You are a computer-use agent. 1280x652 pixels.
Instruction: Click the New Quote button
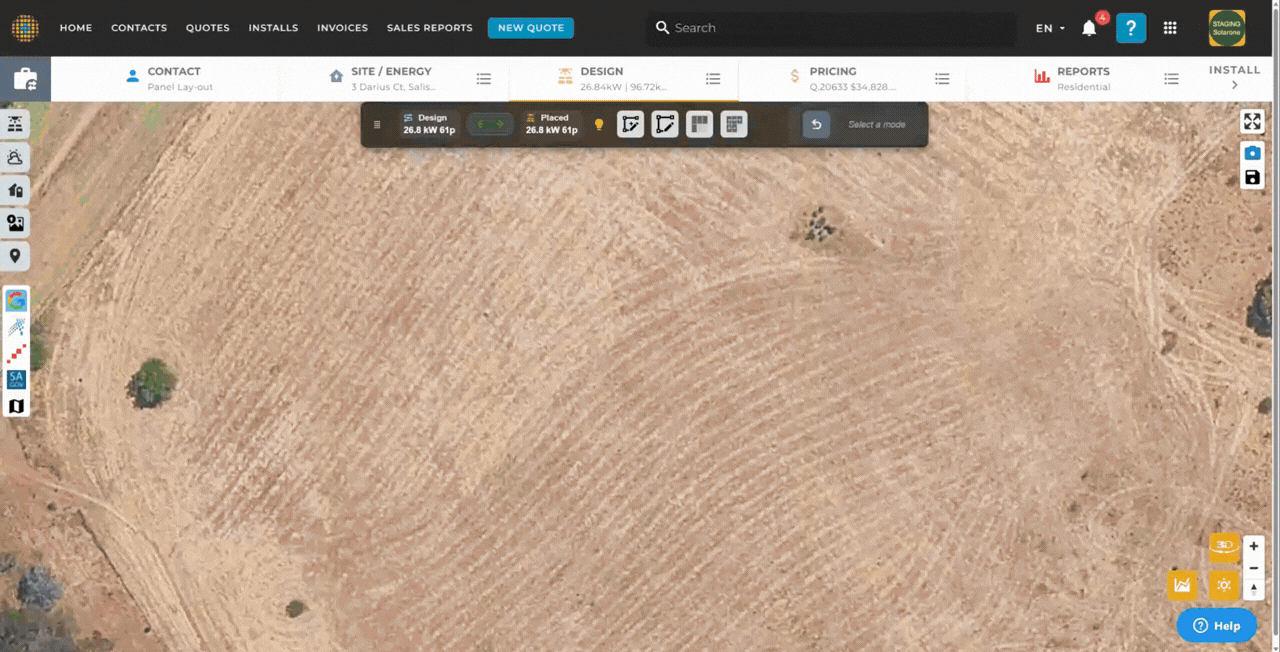click(x=530, y=28)
